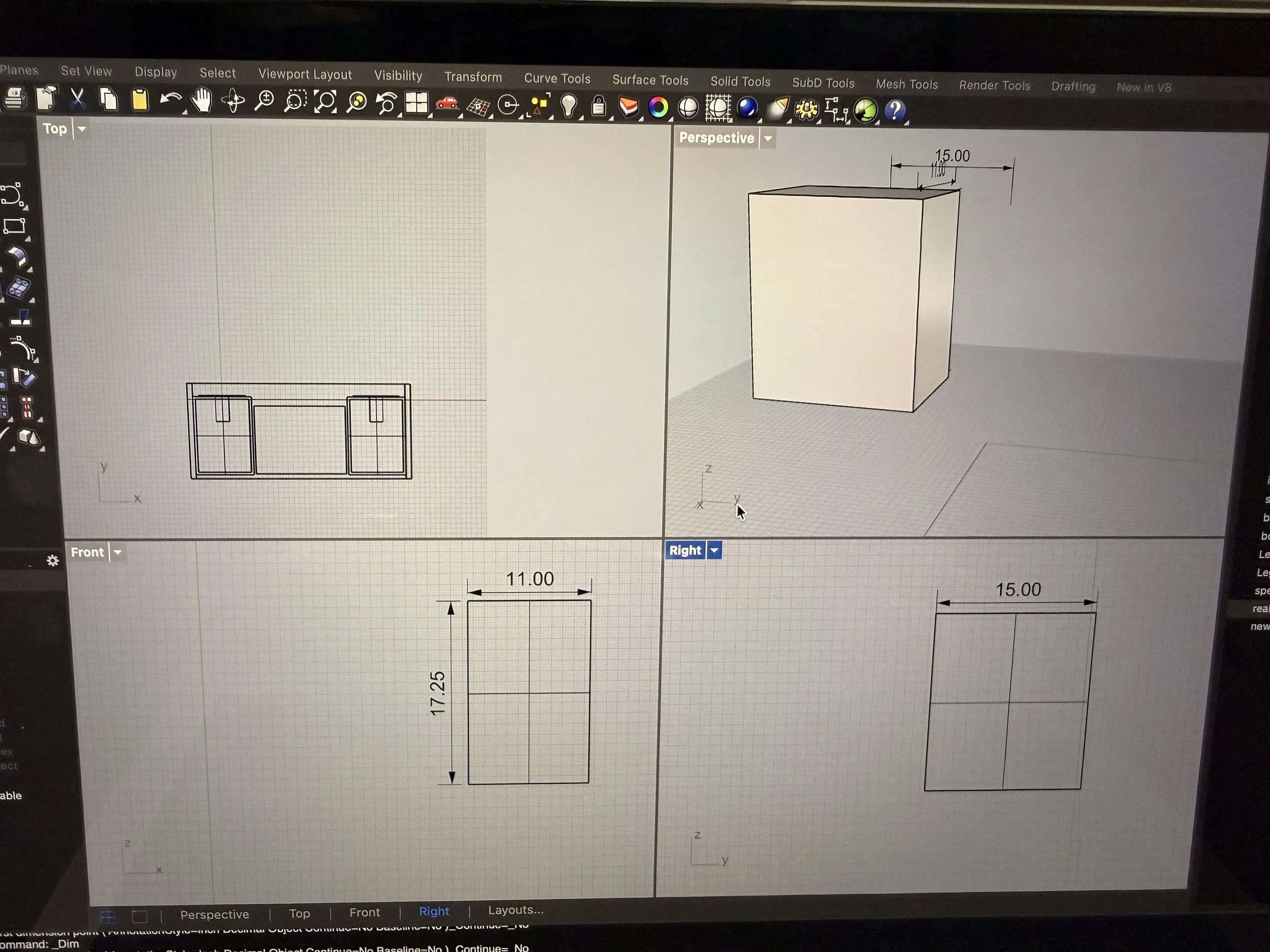Open the four-viewport layout icon

pos(416,103)
